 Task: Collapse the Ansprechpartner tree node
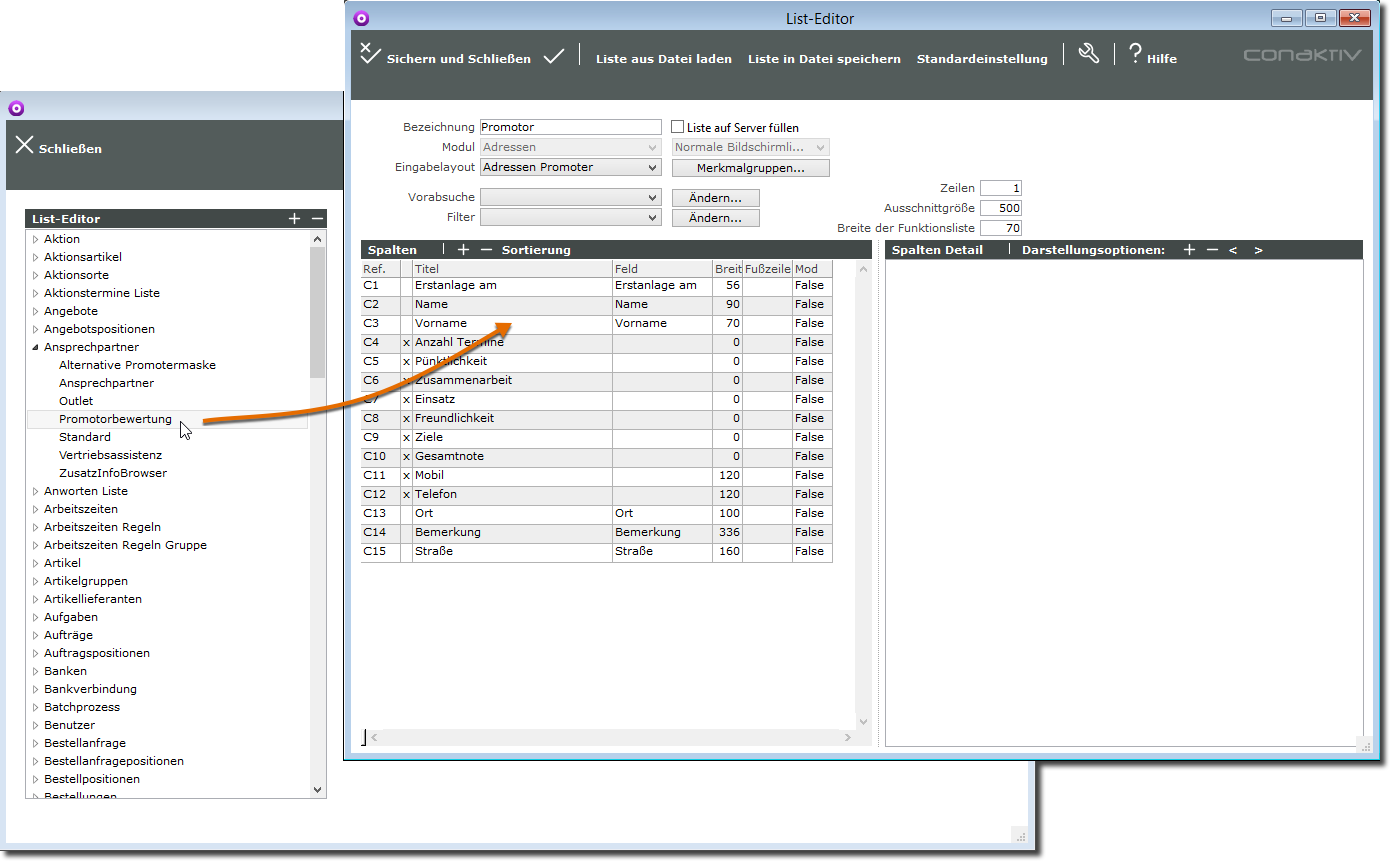[x=35, y=347]
